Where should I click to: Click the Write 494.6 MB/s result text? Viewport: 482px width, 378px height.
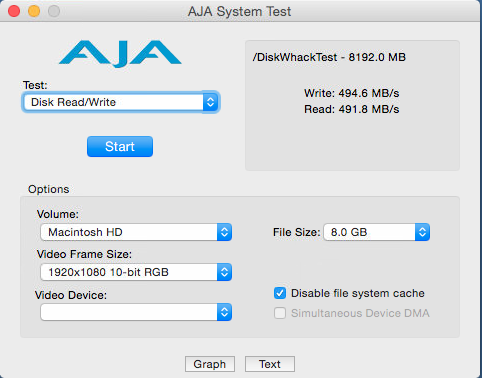(352, 93)
